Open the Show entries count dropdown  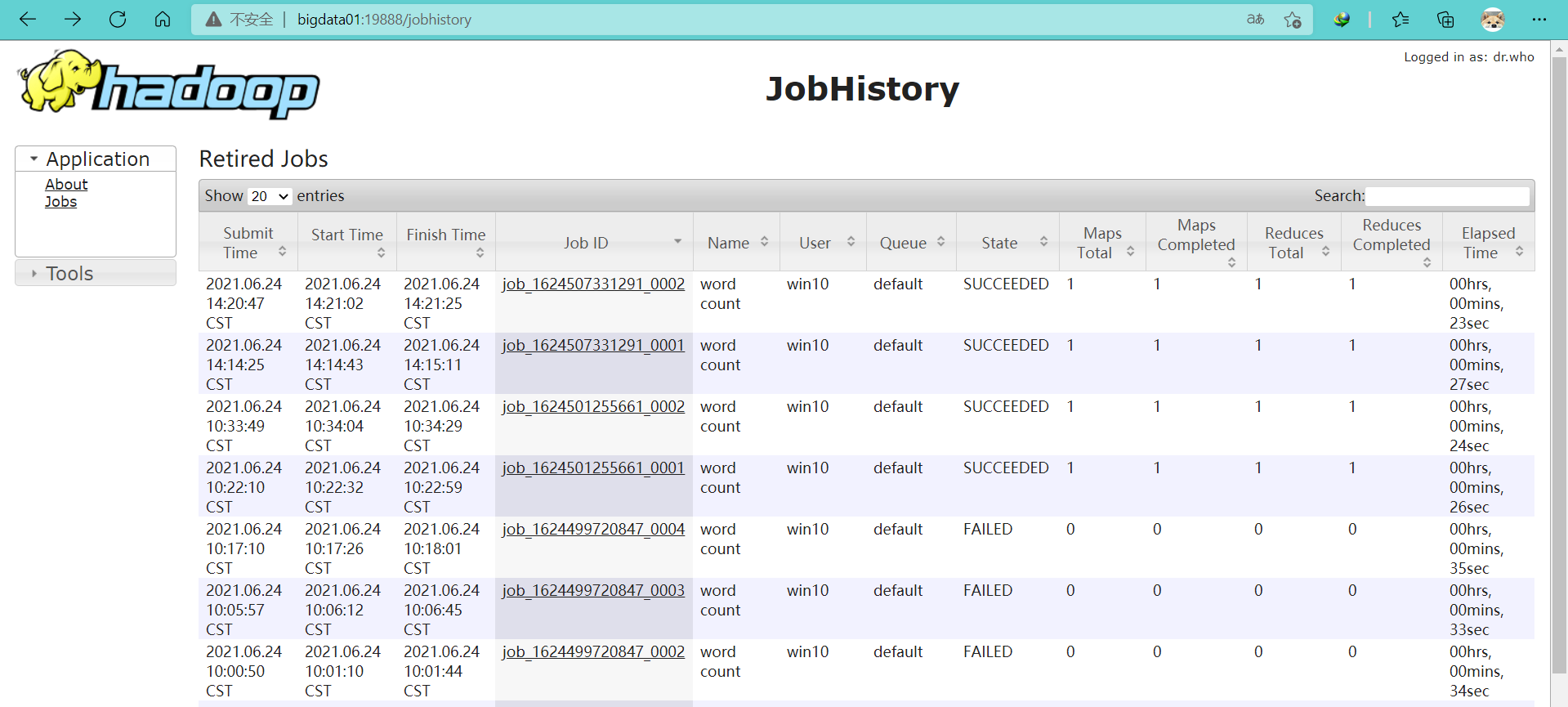[x=270, y=196]
